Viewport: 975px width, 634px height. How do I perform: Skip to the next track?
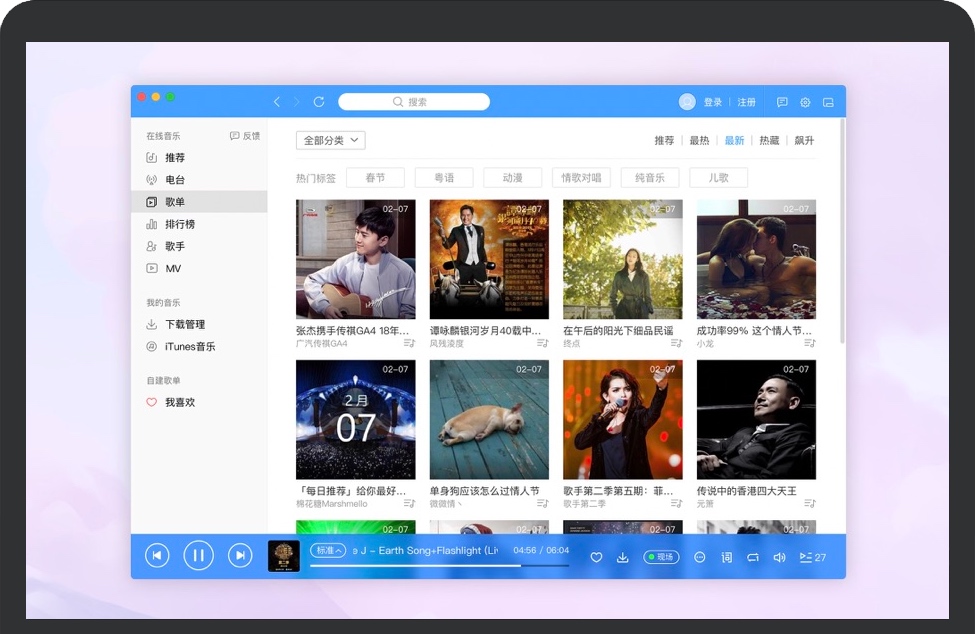pos(240,556)
